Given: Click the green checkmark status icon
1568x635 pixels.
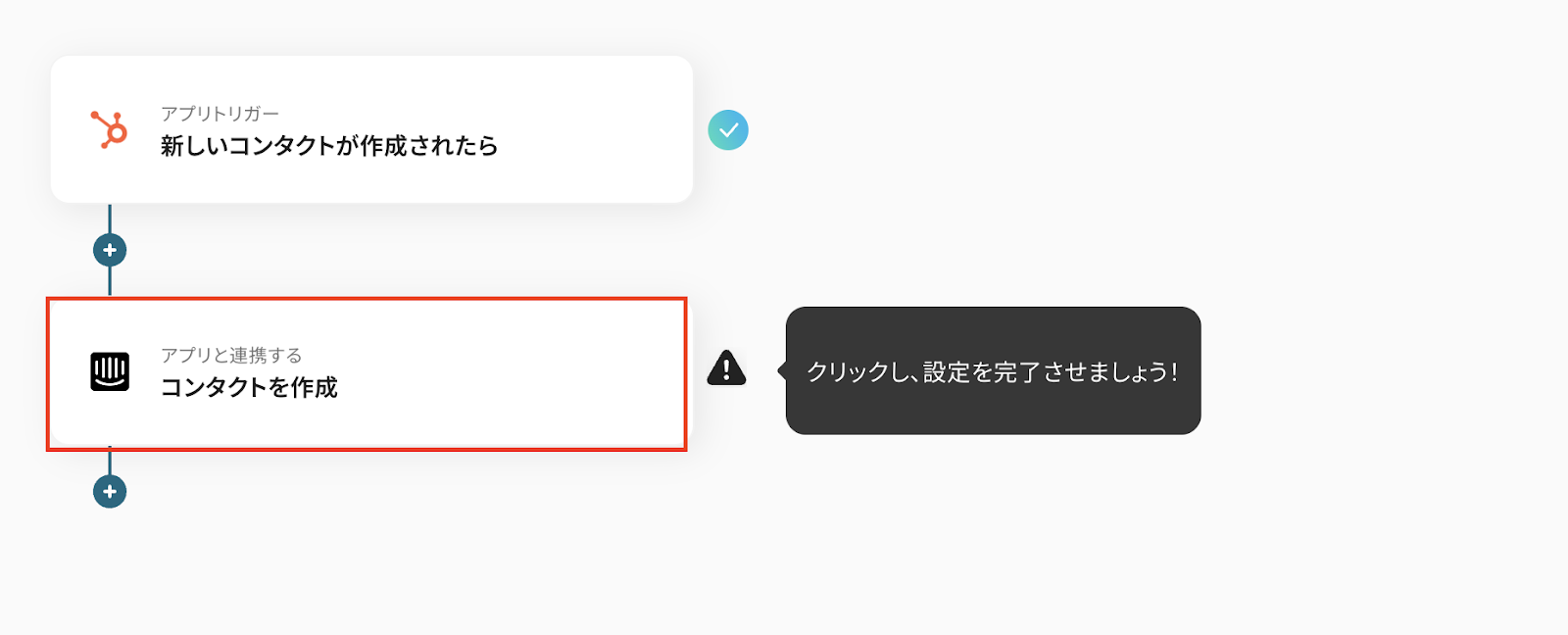Looking at the screenshot, I should click(x=728, y=129).
